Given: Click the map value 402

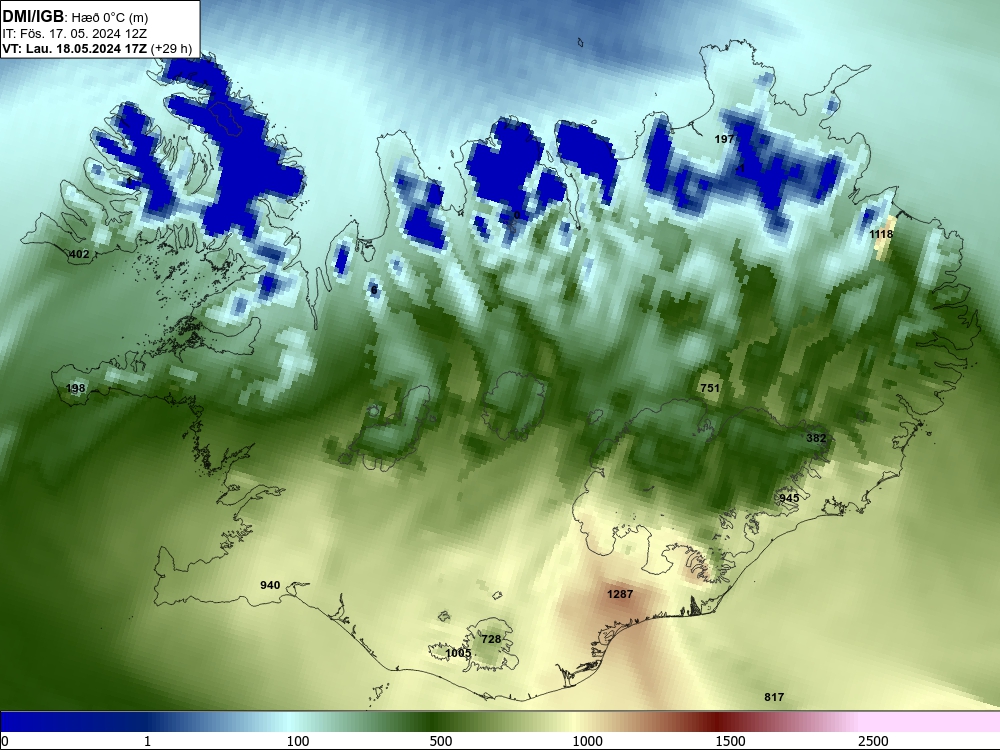Looking at the screenshot, I should click(x=79, y=254).
